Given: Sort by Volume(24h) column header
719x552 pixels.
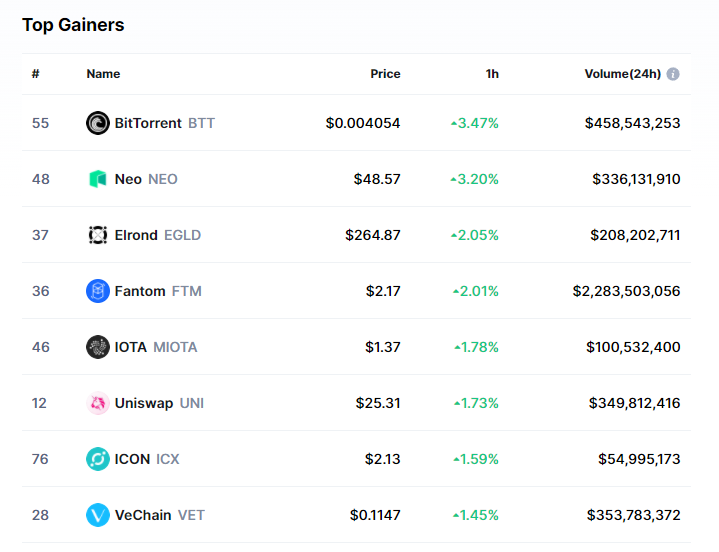Looking at the screenshot, I should 622,74.
